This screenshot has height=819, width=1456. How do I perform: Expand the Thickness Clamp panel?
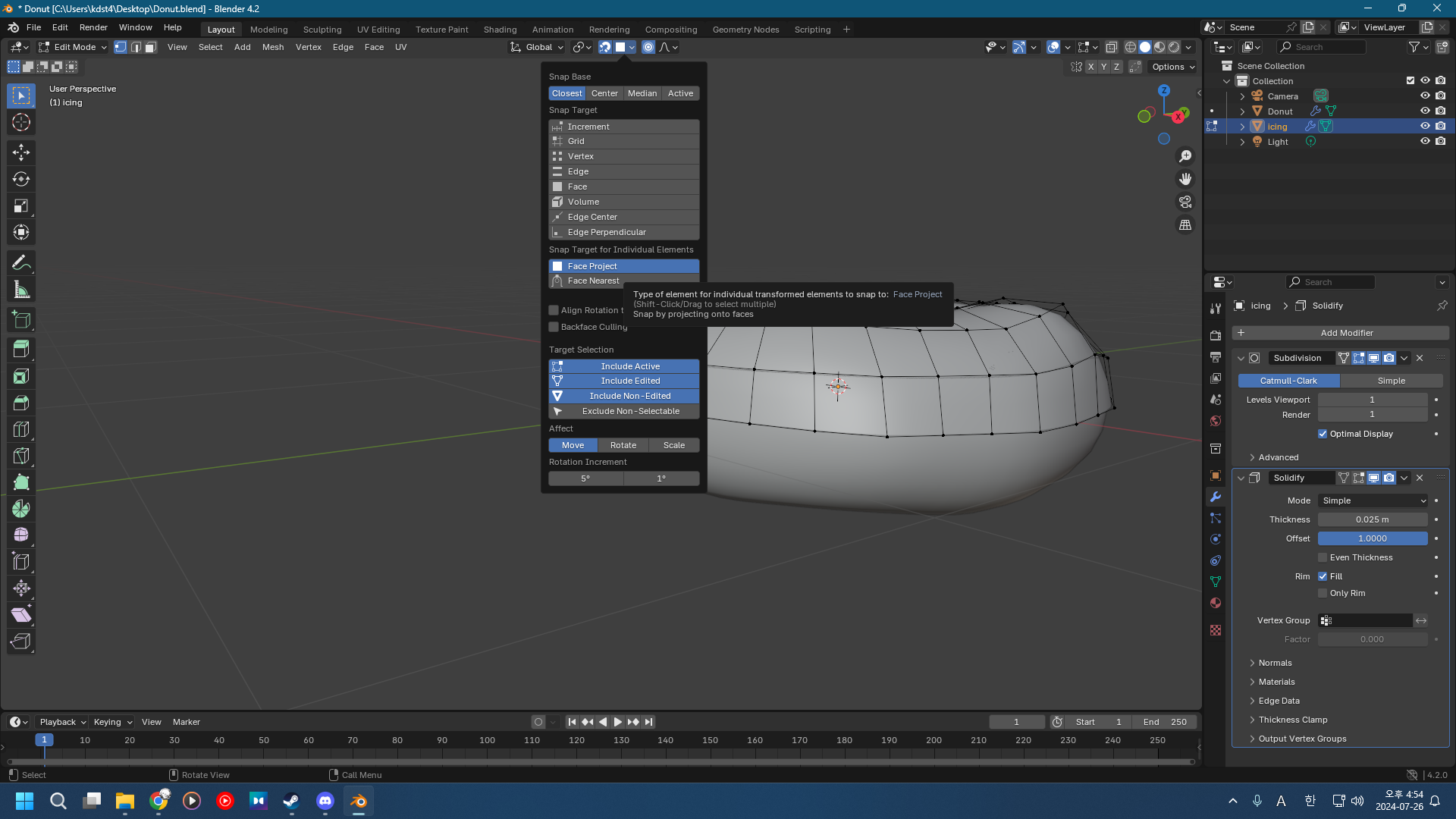pyautogui.click(x=1292, y=720)
